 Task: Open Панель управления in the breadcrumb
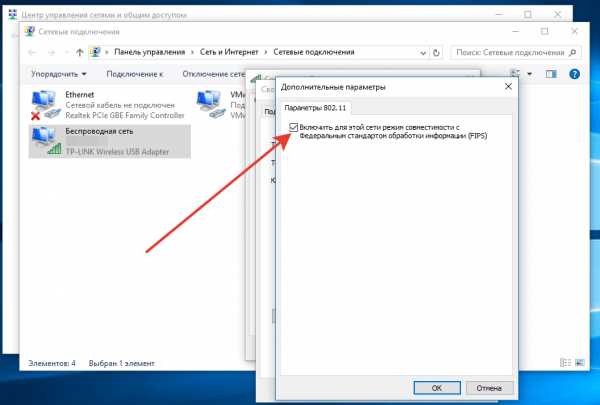(150, 52)
